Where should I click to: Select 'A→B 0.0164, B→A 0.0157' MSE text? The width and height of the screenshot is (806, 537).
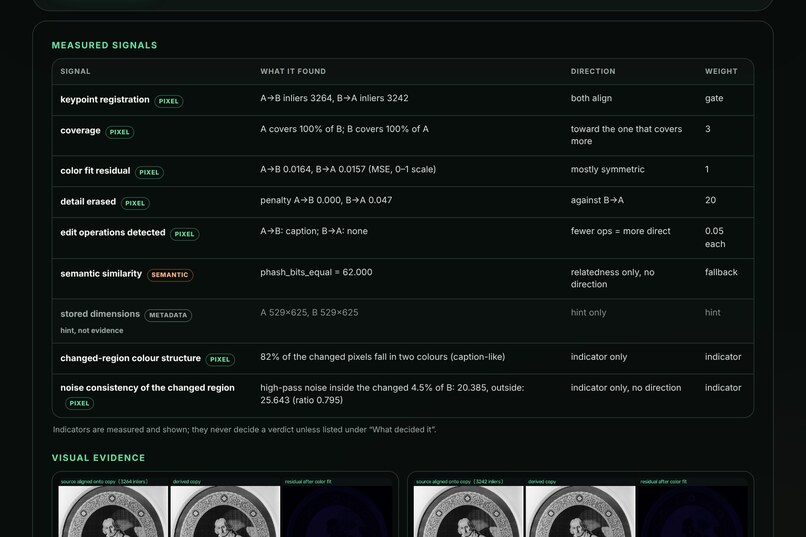click(348, 169)
